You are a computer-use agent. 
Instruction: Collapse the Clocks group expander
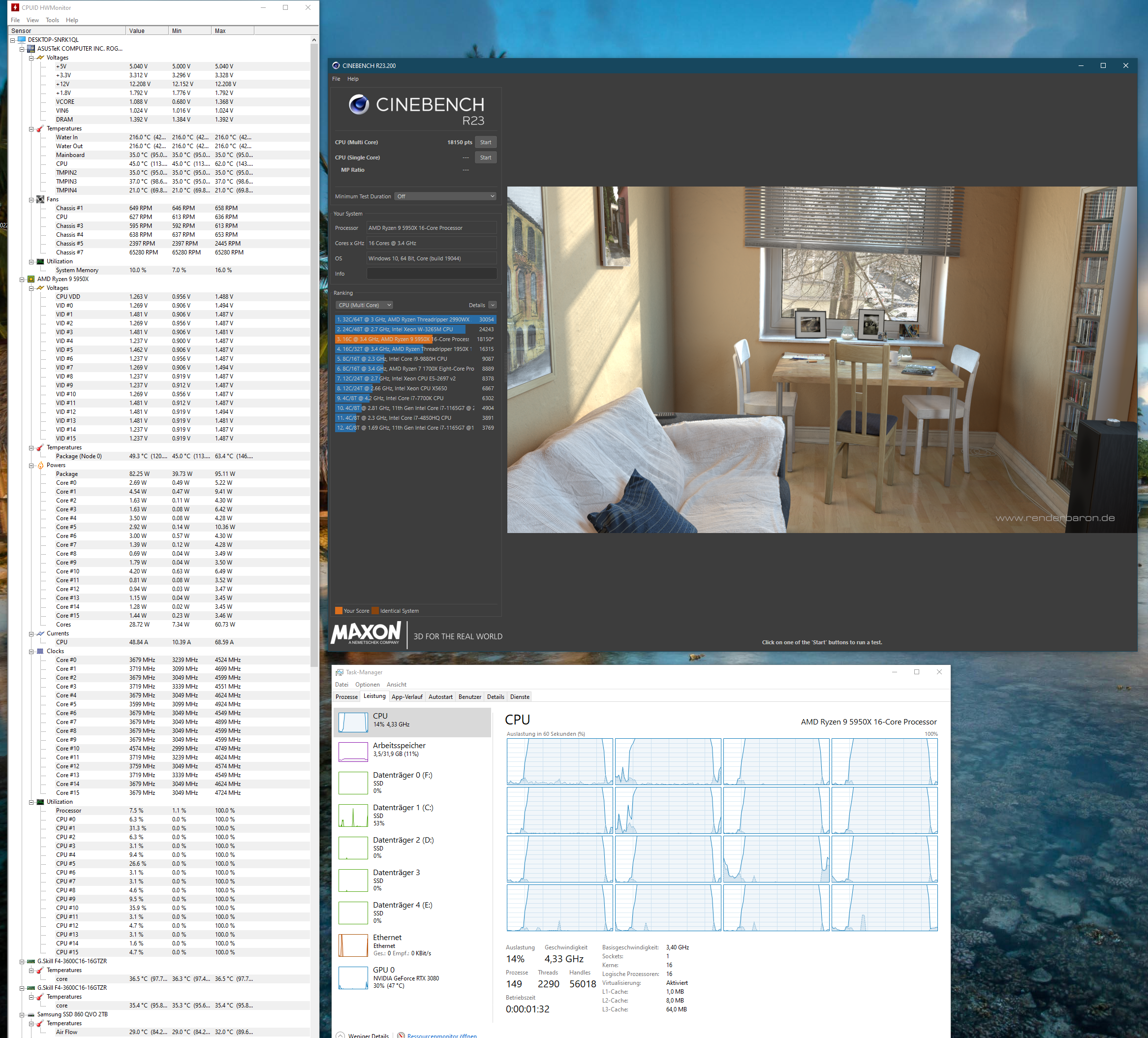pos(31,651)
